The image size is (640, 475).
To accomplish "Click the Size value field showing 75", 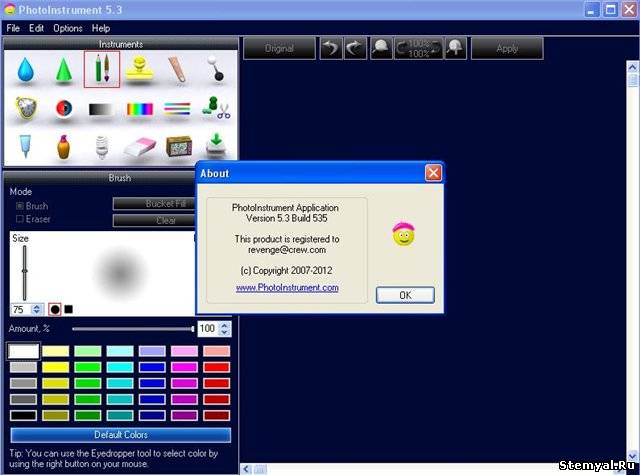I will (21, 309).
